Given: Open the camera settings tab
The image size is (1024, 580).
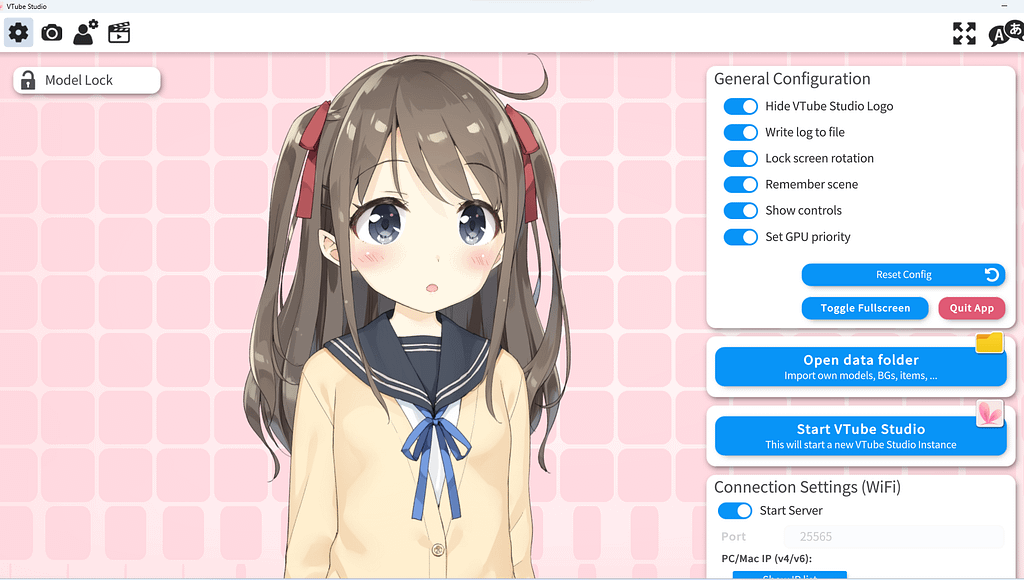Looking at the screenshot, I should tap(52, 33).
